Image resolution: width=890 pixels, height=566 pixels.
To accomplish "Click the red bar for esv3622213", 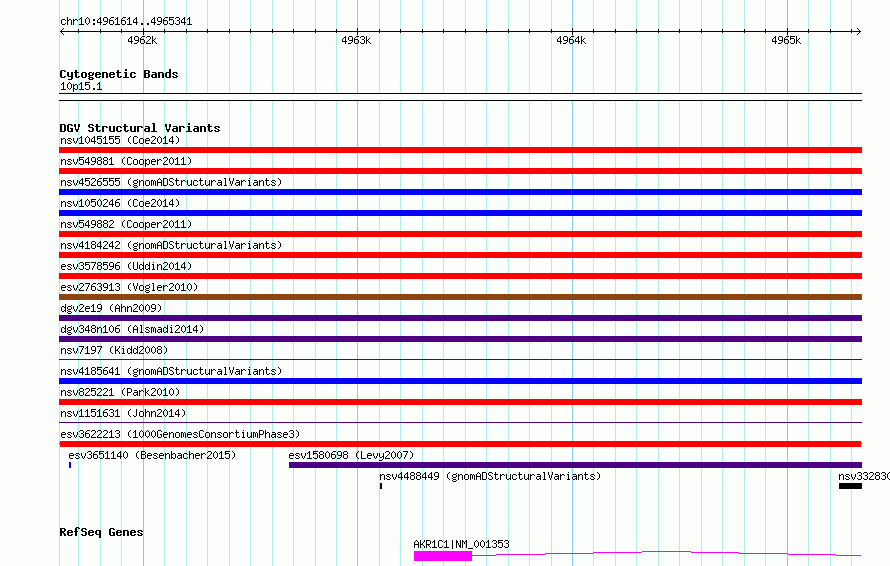I will (x=460, y=444).
